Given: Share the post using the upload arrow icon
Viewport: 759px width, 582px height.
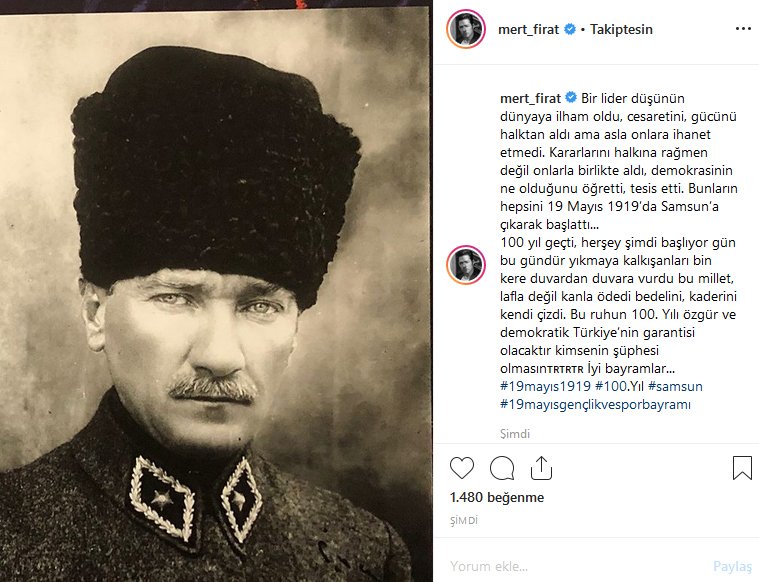Looking at the screenshot, I should pyautogui.click(x=541, y=468).
